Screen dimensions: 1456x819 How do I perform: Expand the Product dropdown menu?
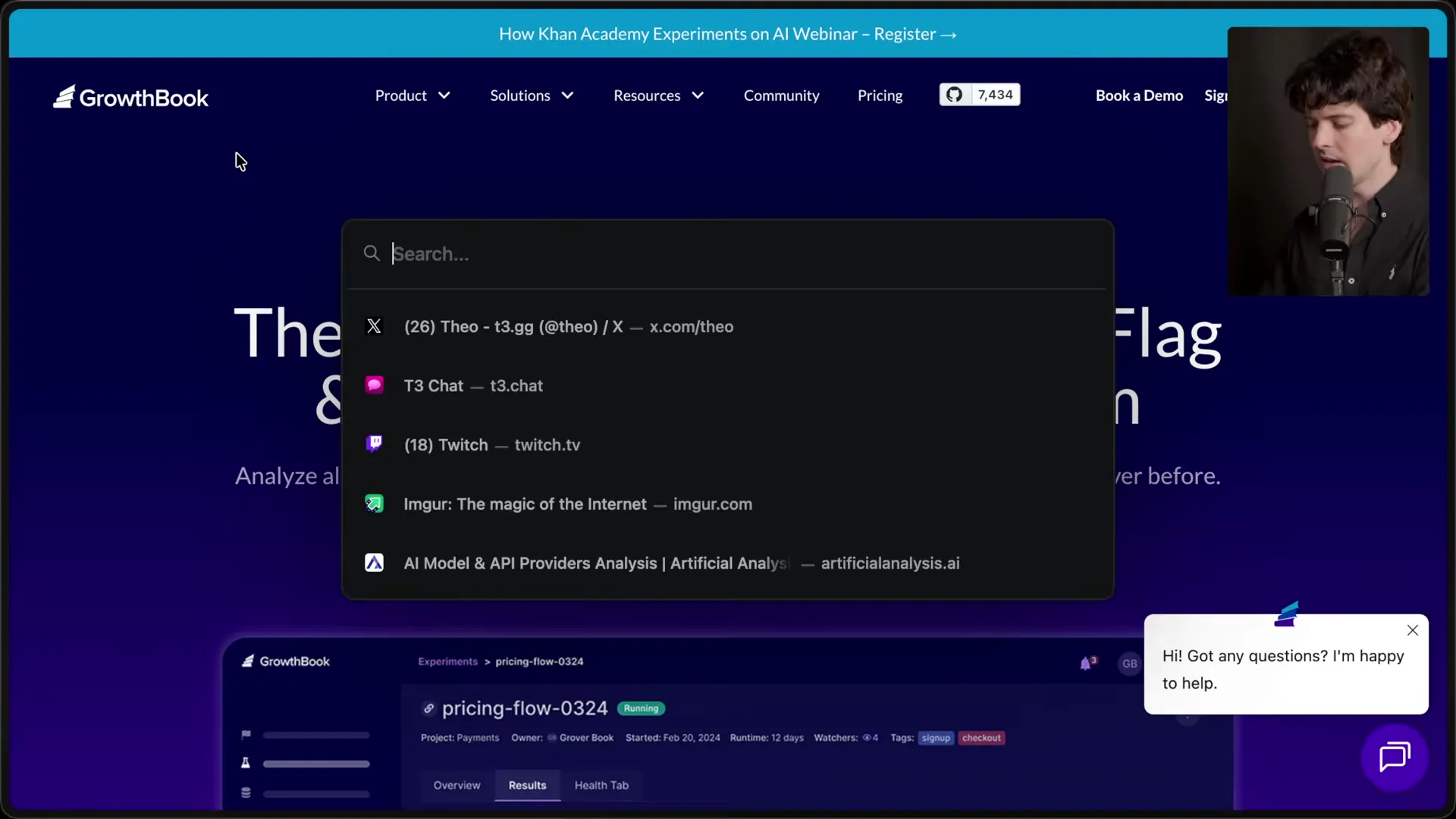pos(413,96)
